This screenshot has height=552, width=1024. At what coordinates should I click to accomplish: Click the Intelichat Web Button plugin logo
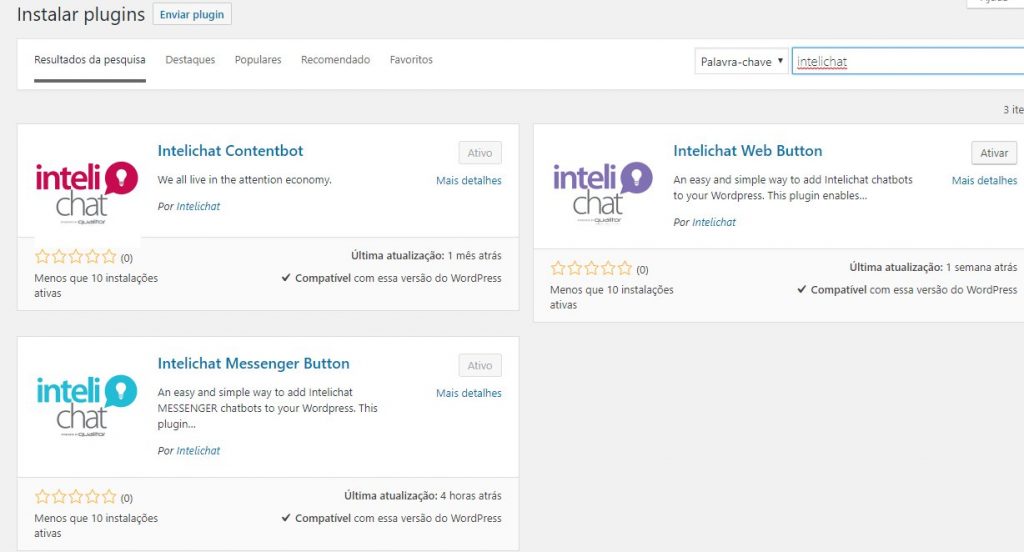pos(603,193)
